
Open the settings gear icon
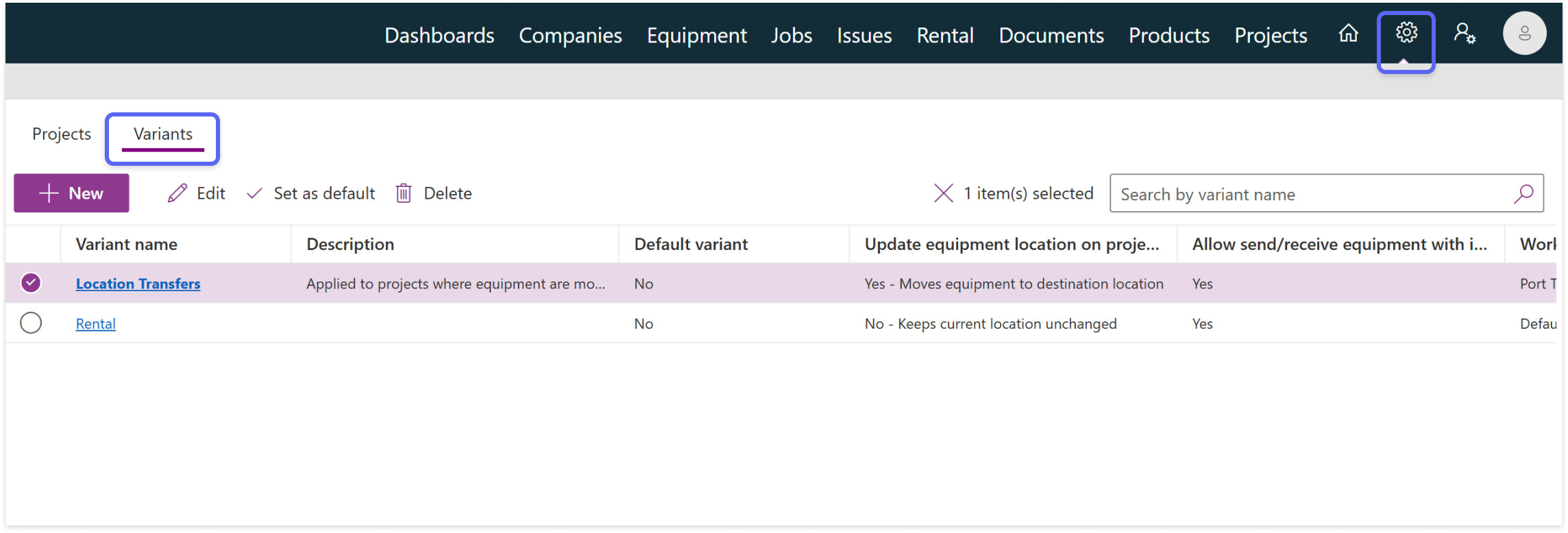click(1406, 32)
